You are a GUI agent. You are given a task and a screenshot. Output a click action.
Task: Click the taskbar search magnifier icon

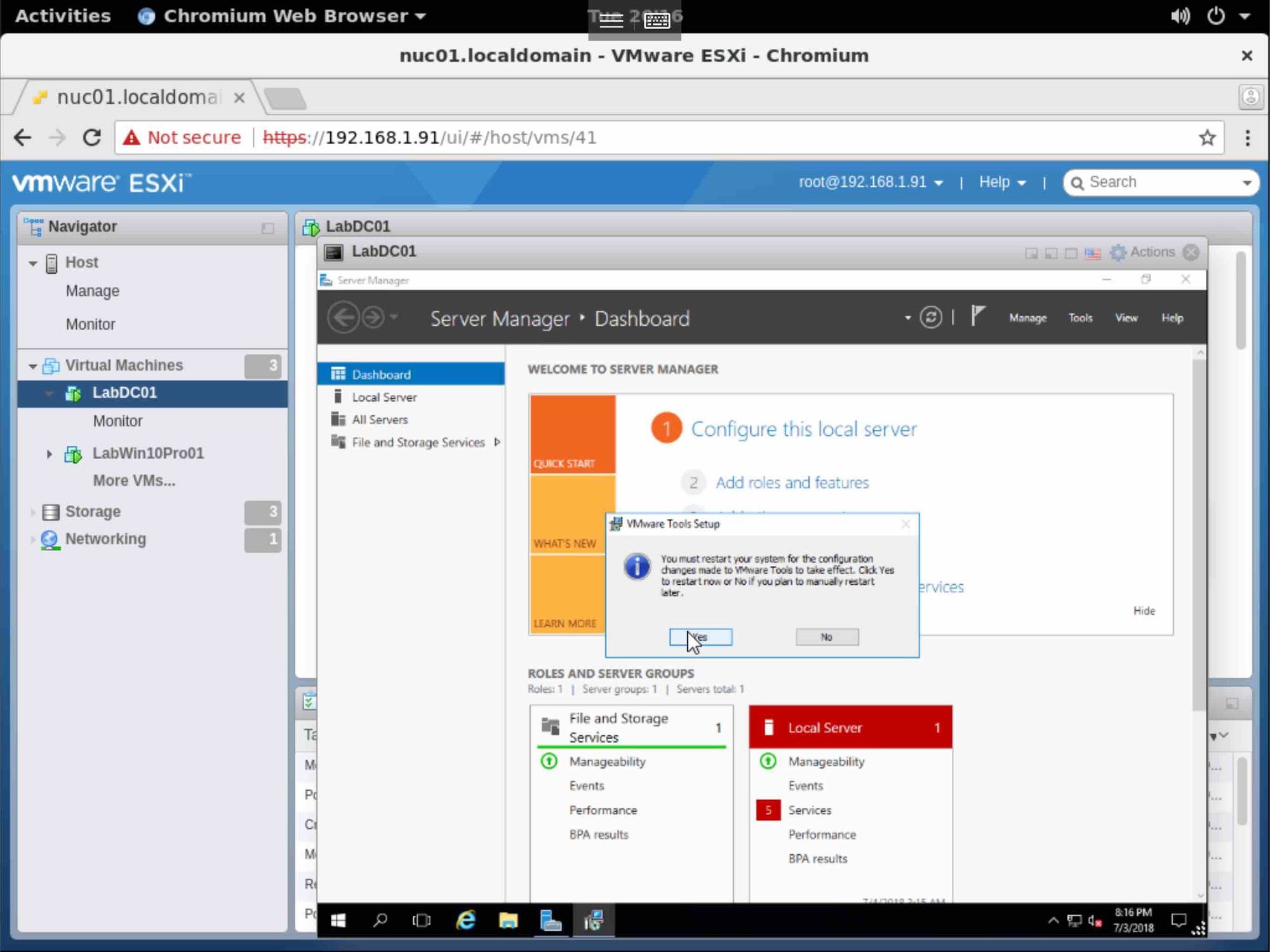coord(380,920)
